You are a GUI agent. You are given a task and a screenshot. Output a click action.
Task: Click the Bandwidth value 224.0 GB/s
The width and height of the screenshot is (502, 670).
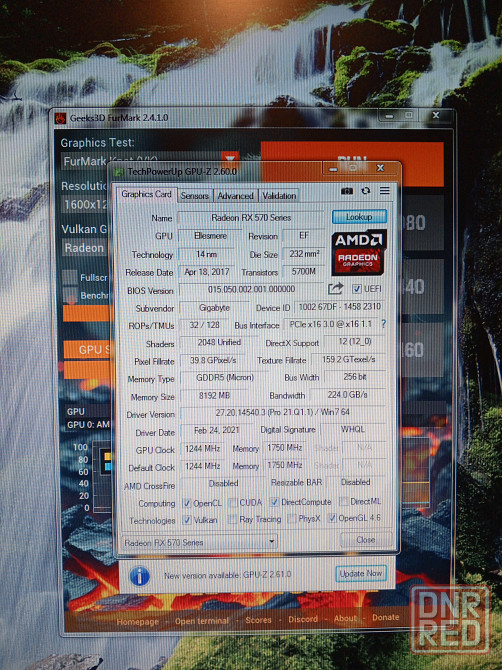tap(347, 395)
